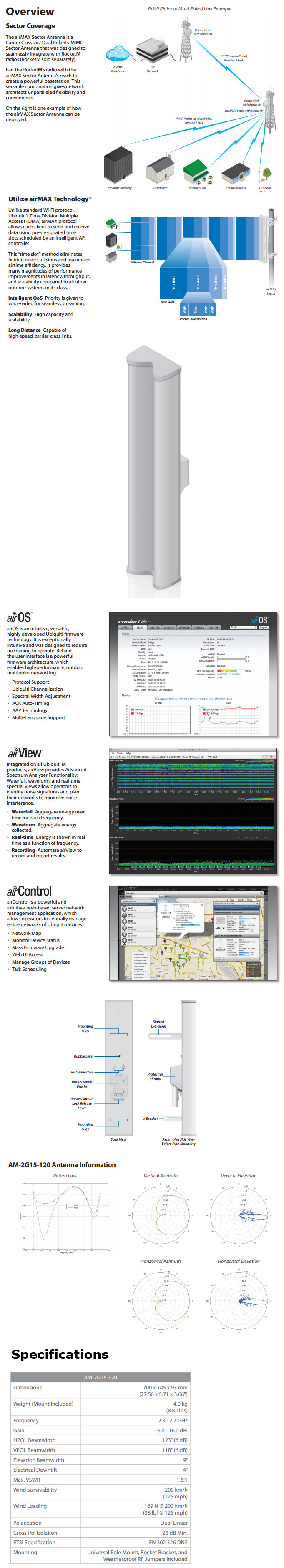
Task: Click the Rocket Mount Bracket label
Action: pos(83,1084)
